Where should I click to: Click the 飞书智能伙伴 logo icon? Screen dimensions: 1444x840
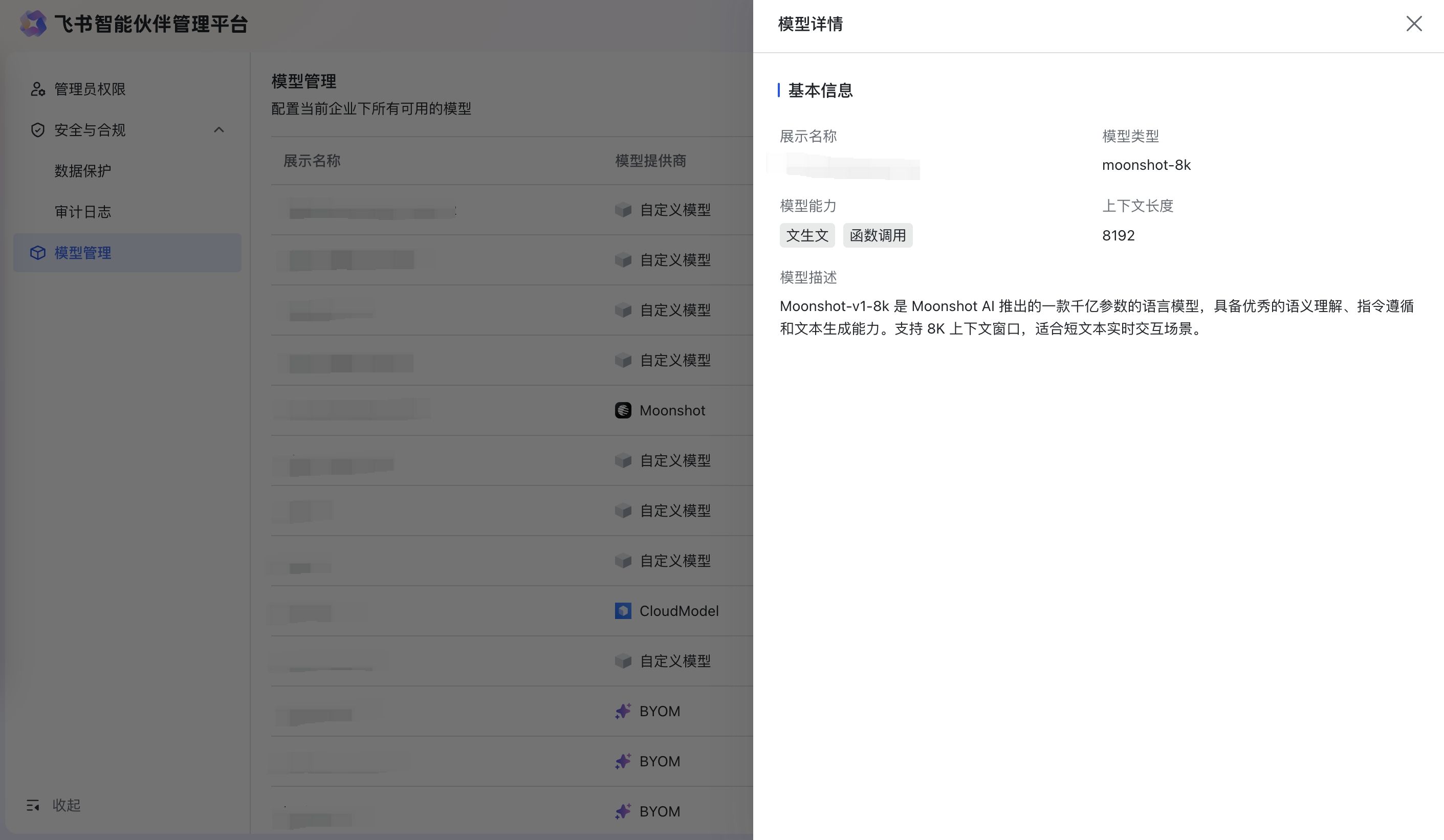[x=33, y=24]
